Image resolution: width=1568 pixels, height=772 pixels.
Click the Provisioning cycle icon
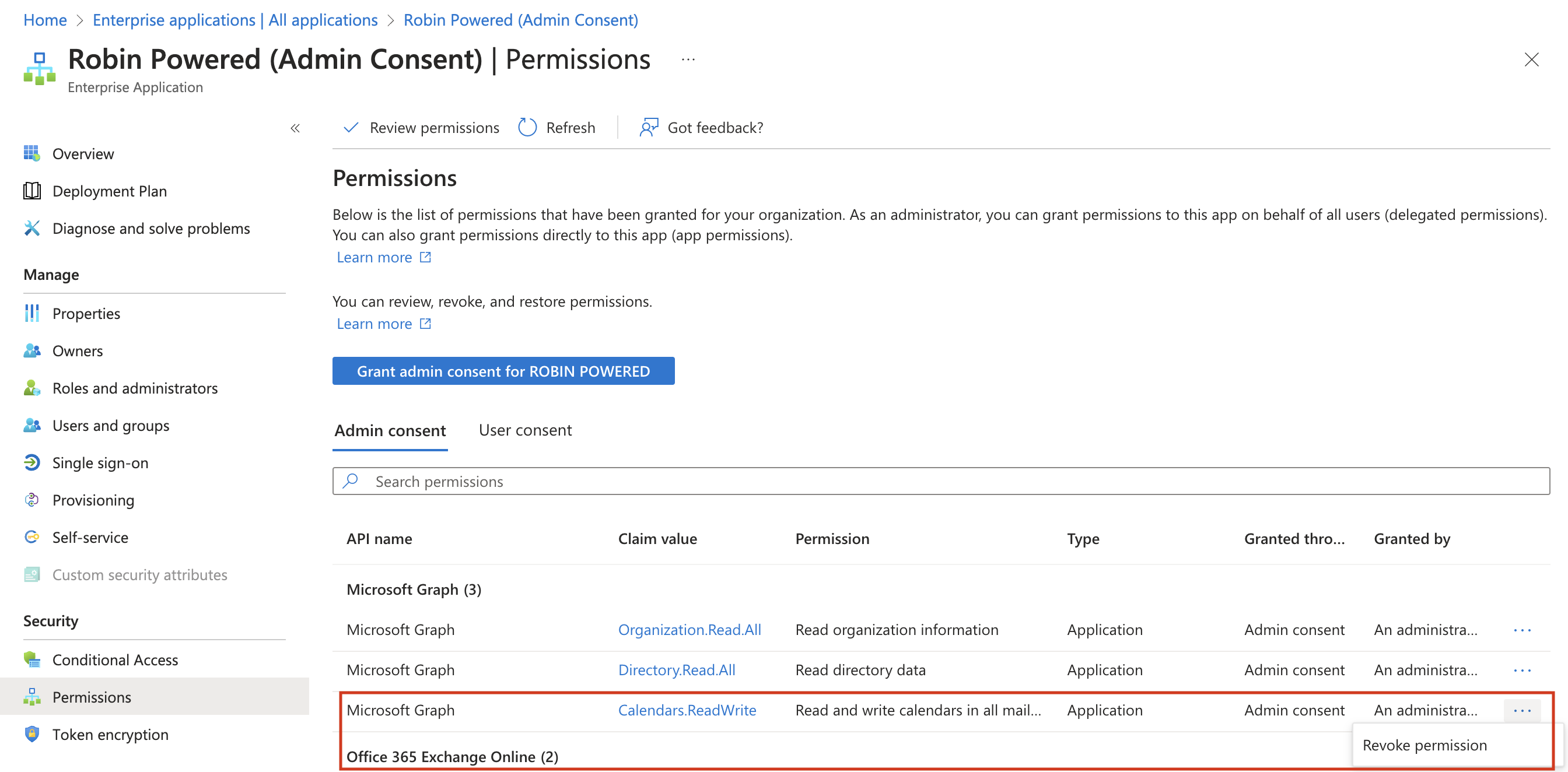(x=32, y=500)
